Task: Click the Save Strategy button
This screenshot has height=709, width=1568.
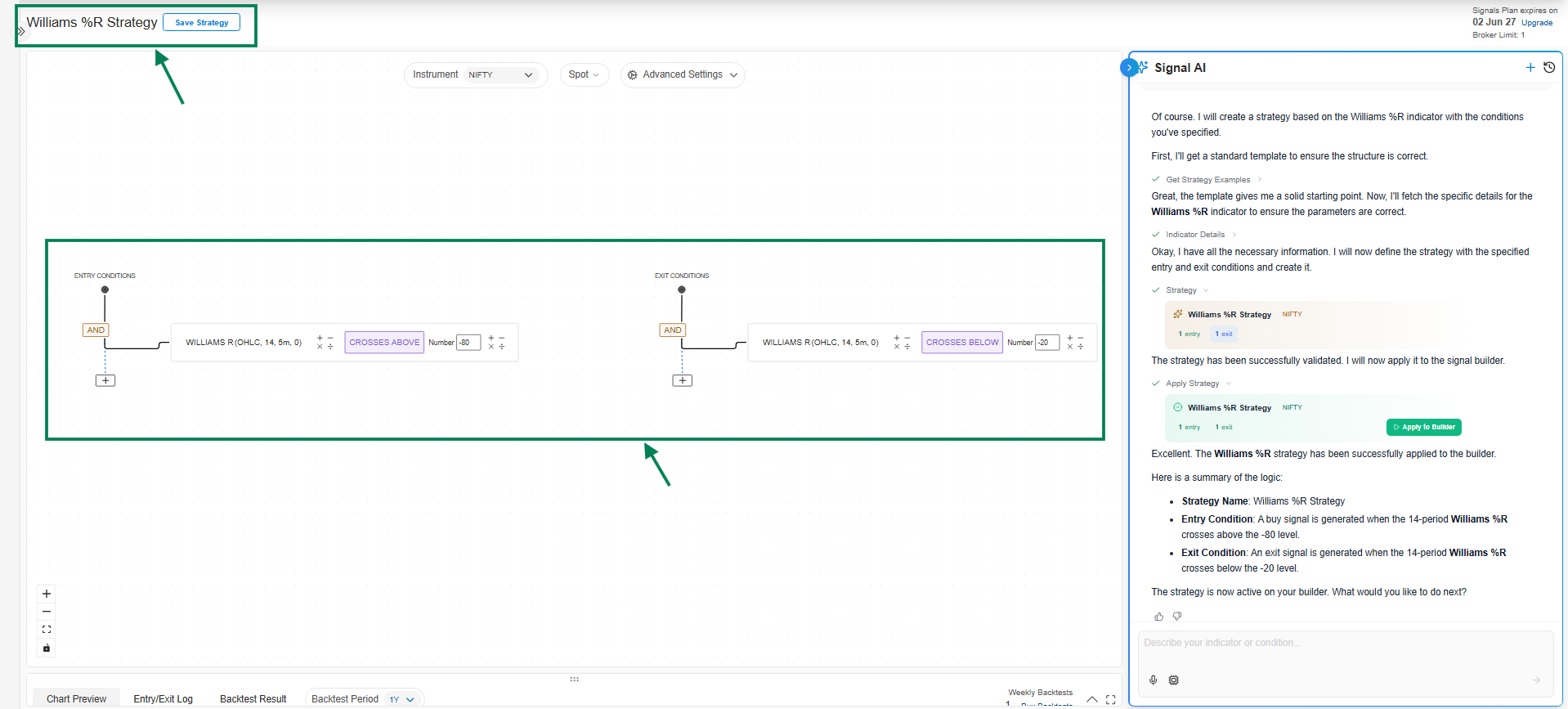Action: tap(201, 23)
